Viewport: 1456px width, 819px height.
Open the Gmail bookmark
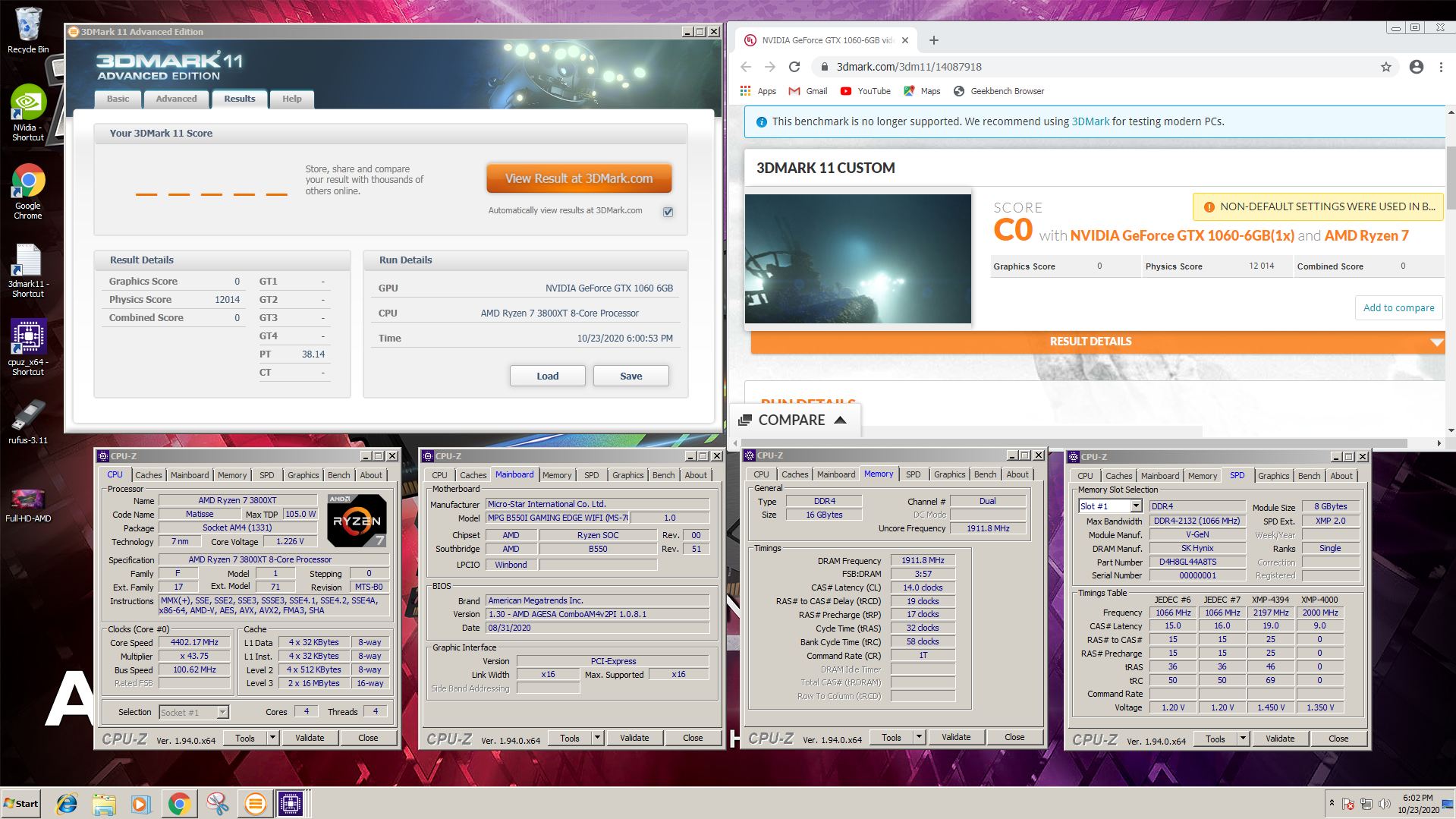click(808, 91)
